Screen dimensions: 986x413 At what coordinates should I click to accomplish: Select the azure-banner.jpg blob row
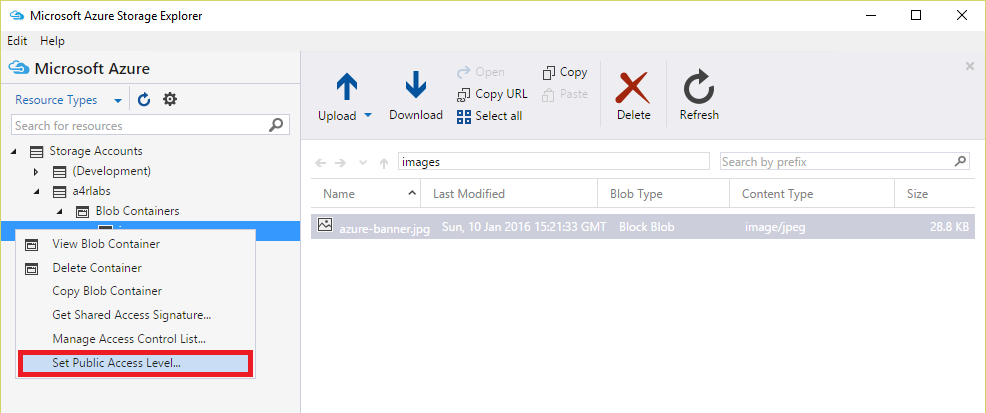click(640, 227)
